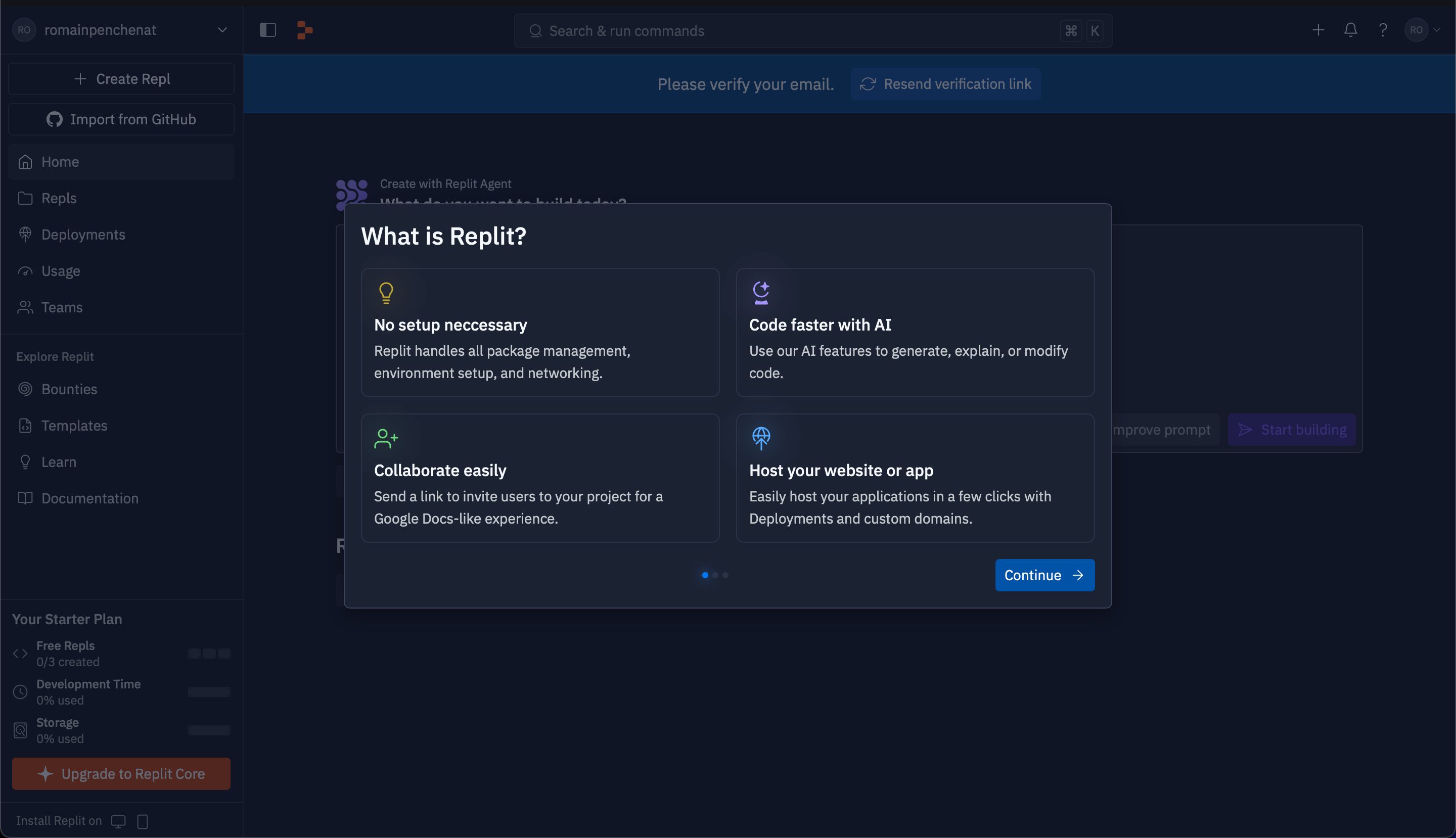Click the notification bell icon
1456x838 pixels.
(1350, 29)
